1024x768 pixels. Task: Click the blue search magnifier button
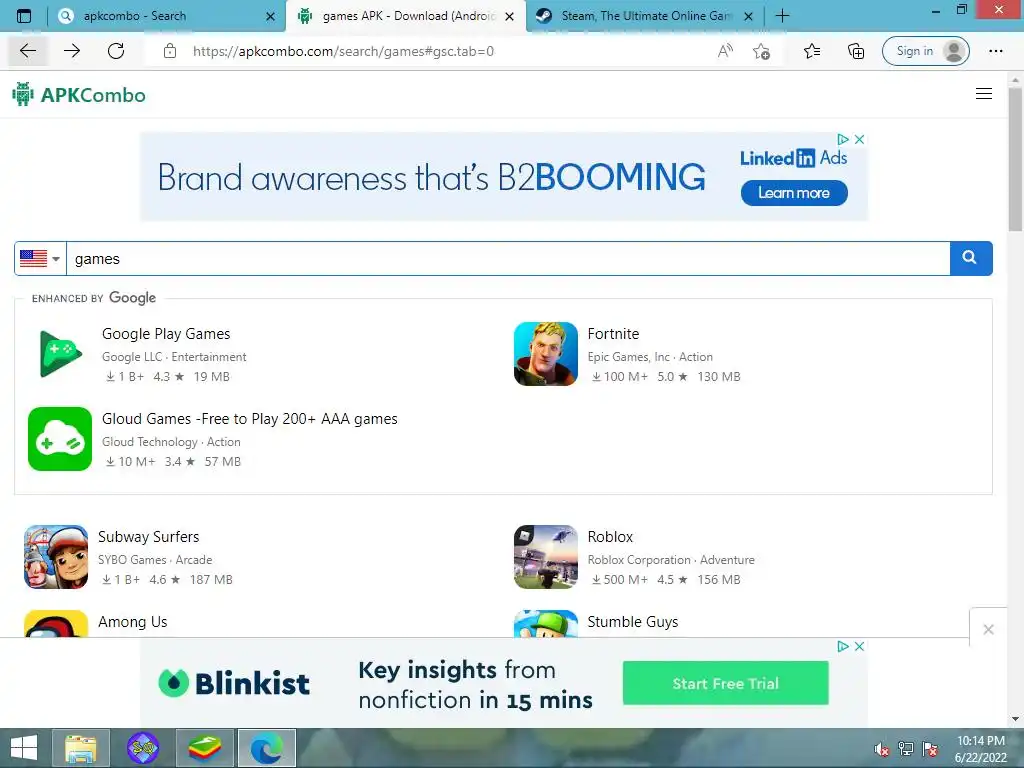(x=971, y=258)
